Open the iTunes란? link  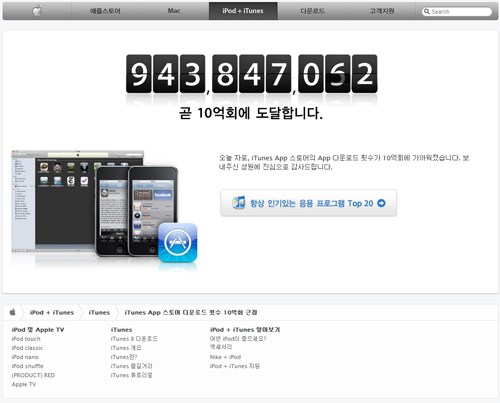124,357
